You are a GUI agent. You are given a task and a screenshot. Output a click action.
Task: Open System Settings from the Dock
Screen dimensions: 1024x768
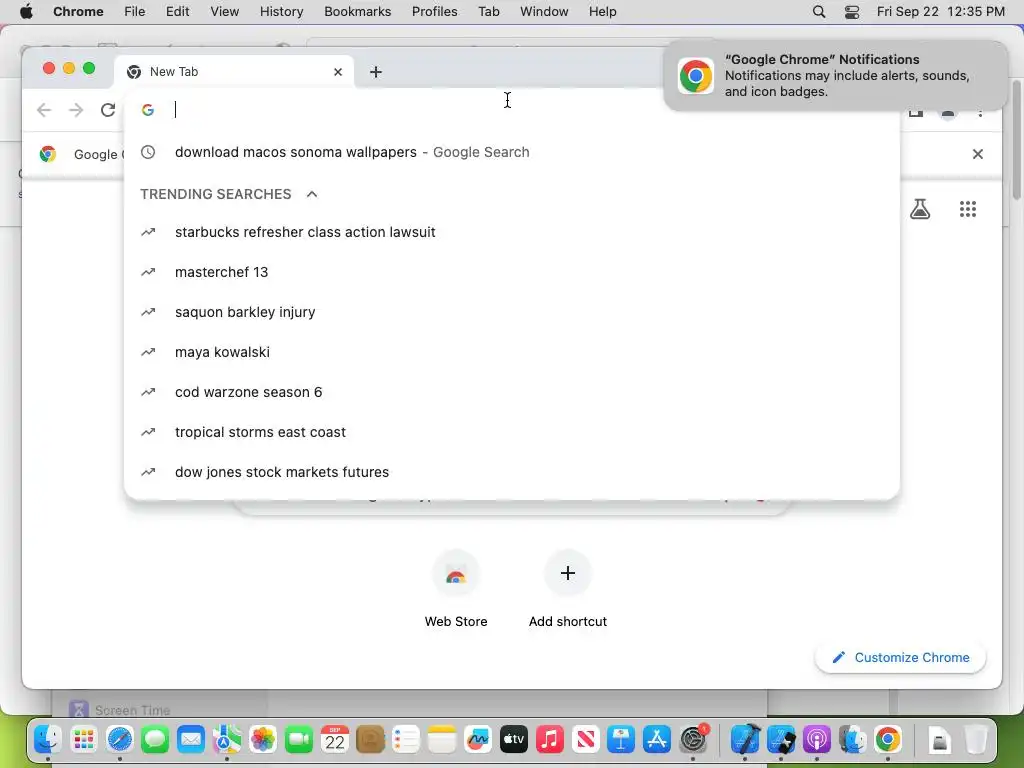pyautogui.click(x=693, y=739)
